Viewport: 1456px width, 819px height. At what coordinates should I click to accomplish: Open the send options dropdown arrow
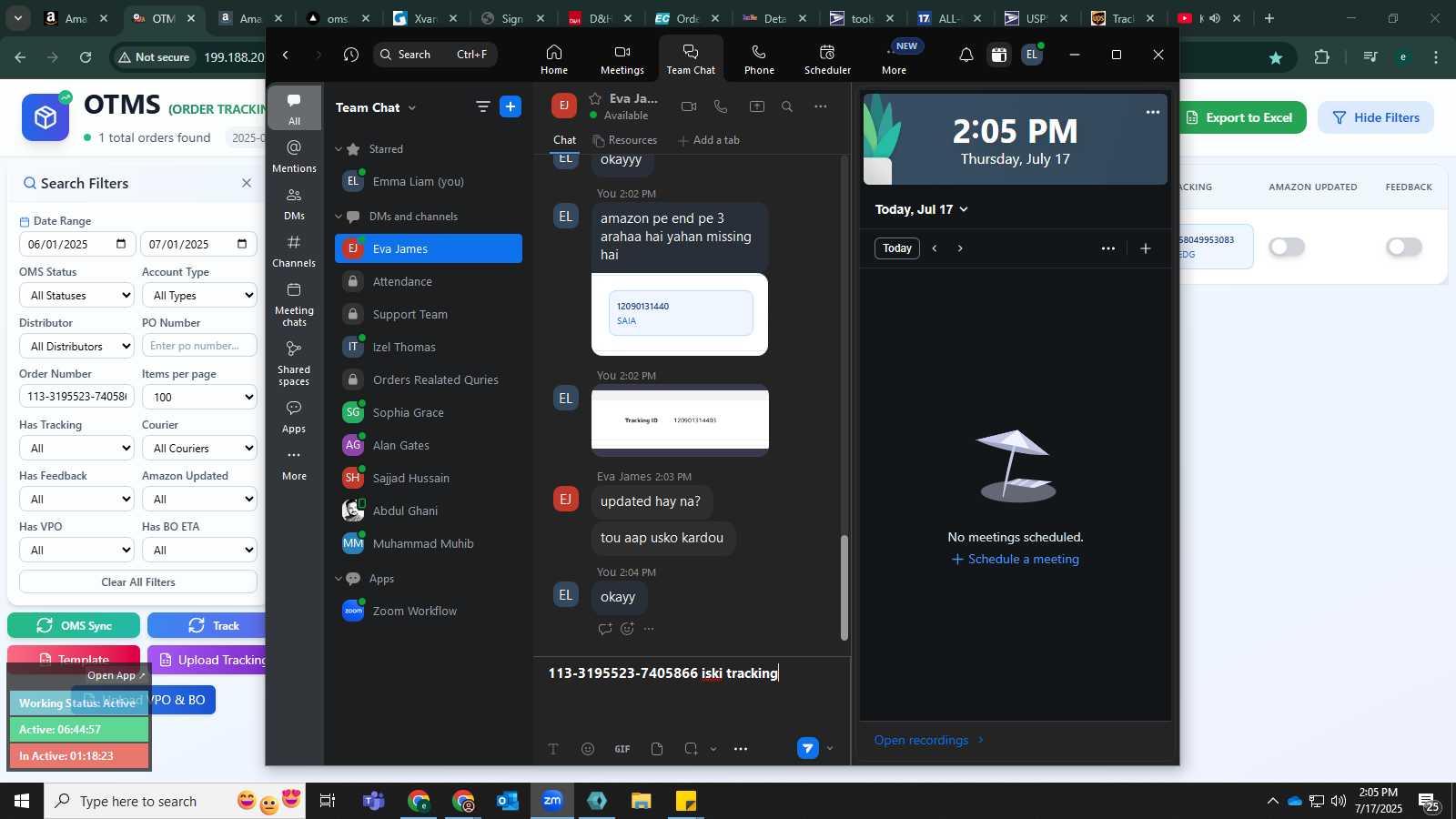(829, 749)
